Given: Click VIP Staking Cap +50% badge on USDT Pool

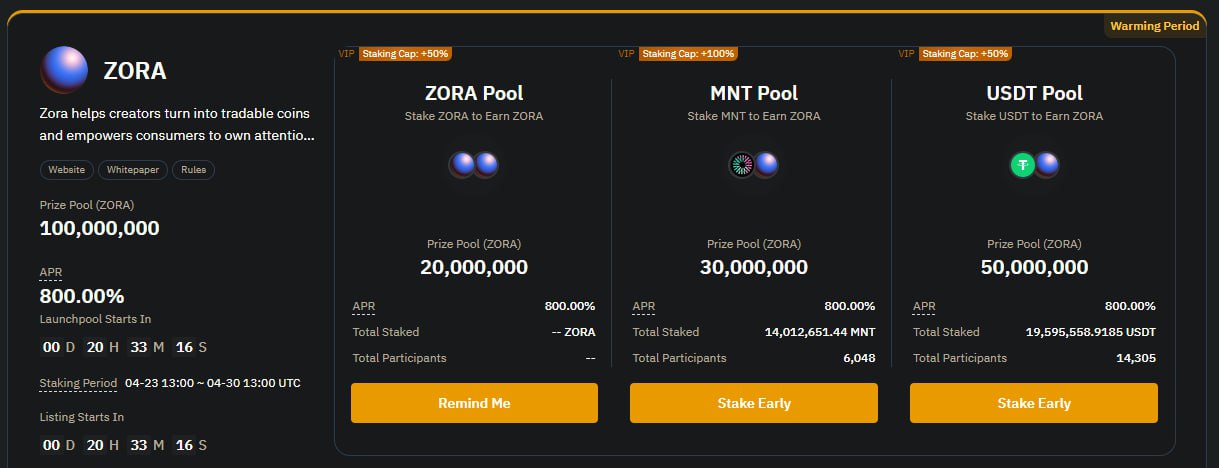Looking at the screenshot, I should pyautogui.click(x=956, y=53).
